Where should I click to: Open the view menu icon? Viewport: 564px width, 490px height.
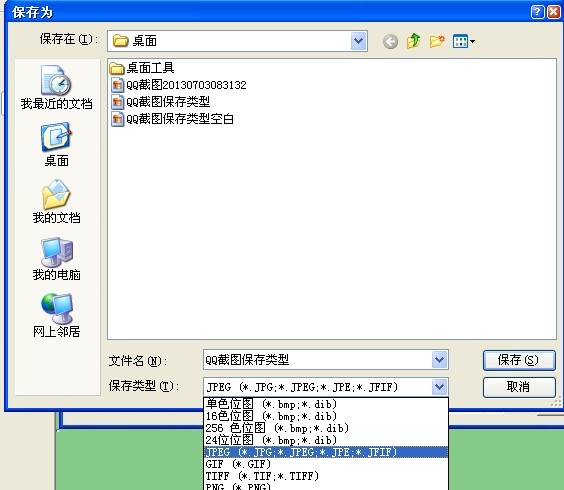[x=464, y=41]
